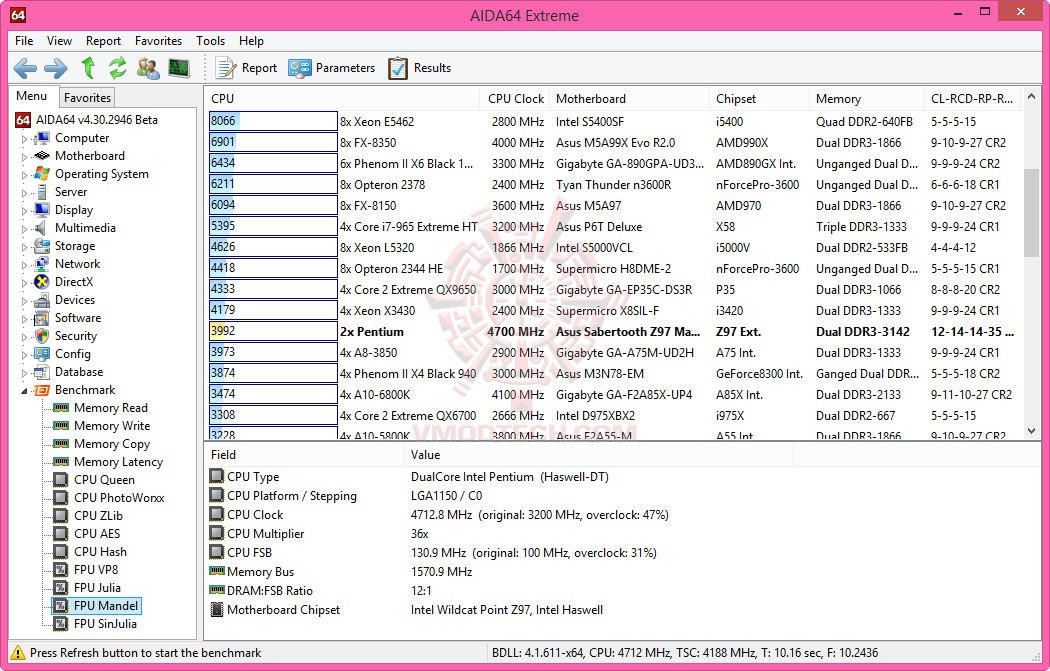Open the Parameters button
The image size is (1050, 671).
coord(331,68)
